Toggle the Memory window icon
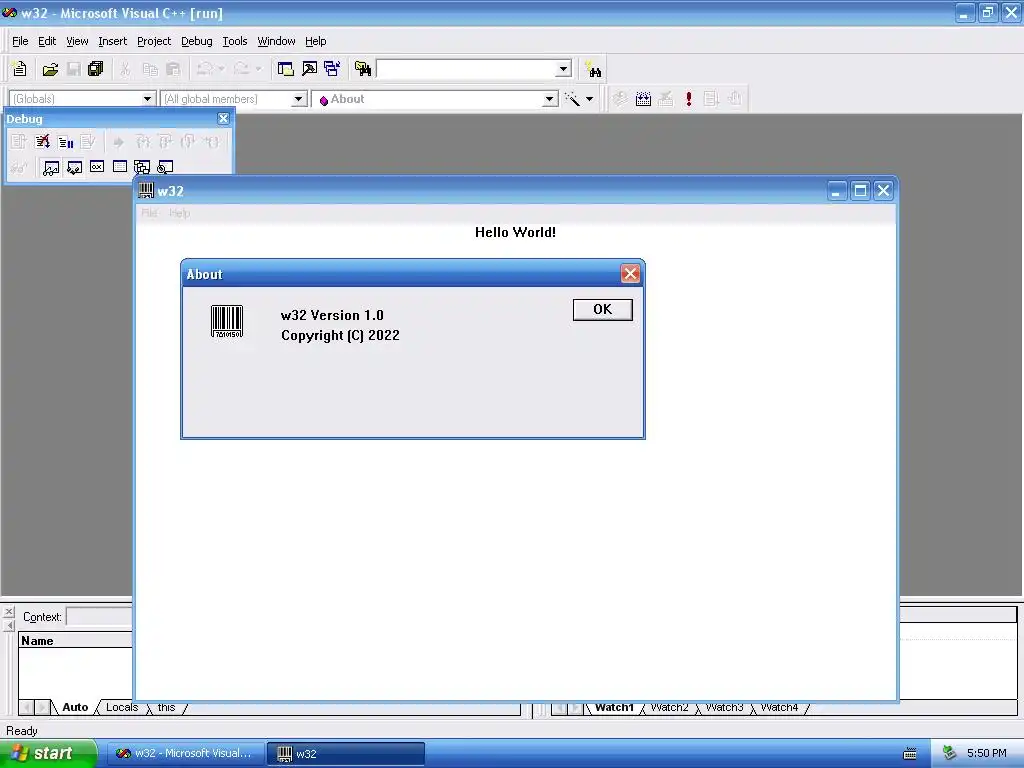1024x768 pixels. (x=120, y=168)
